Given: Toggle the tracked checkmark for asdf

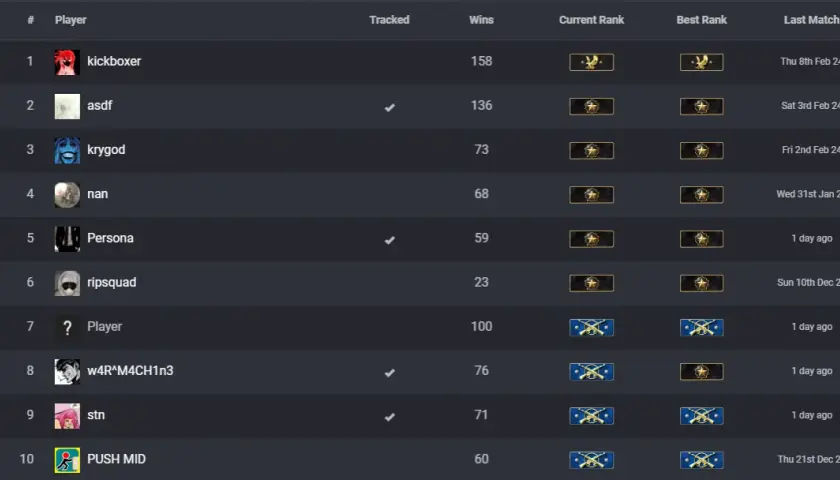Looking at the screenshot, I should pyautogui.click(x=389, y=107).
